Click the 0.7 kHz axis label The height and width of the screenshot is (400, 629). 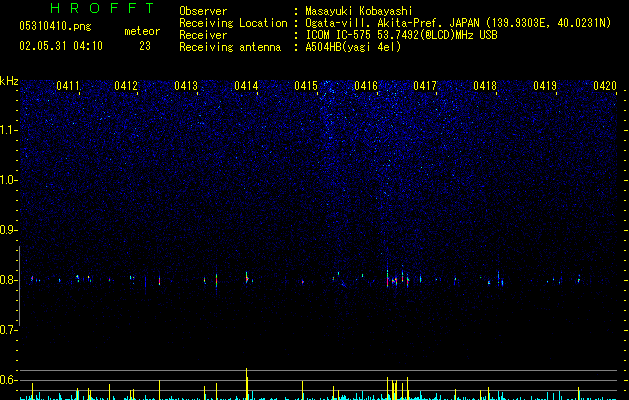click(x=9, y=330)
